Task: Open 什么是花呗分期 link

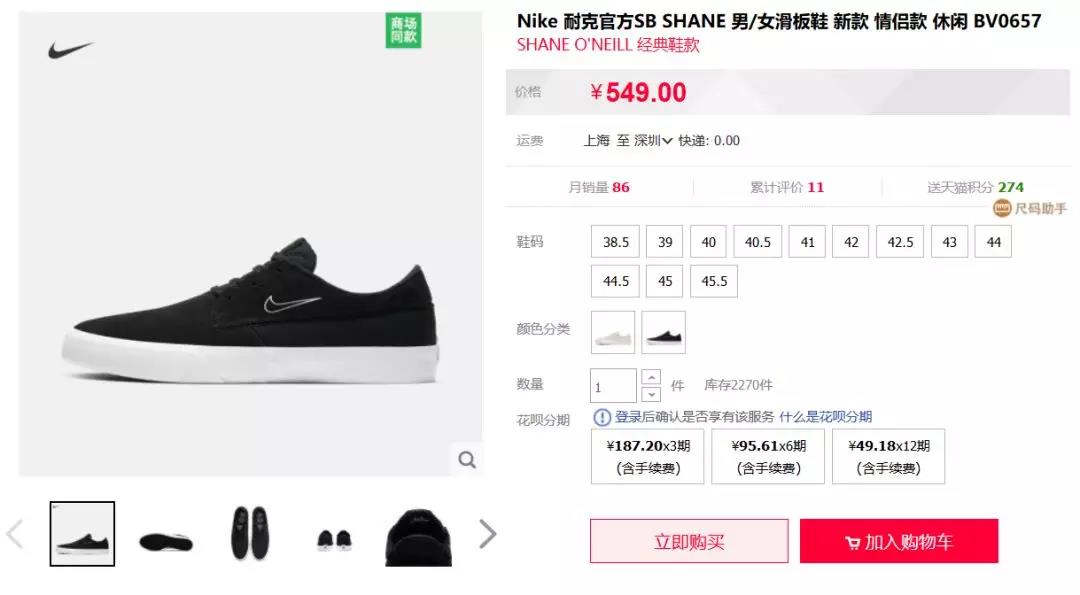Action: click(x=825, y=417)
